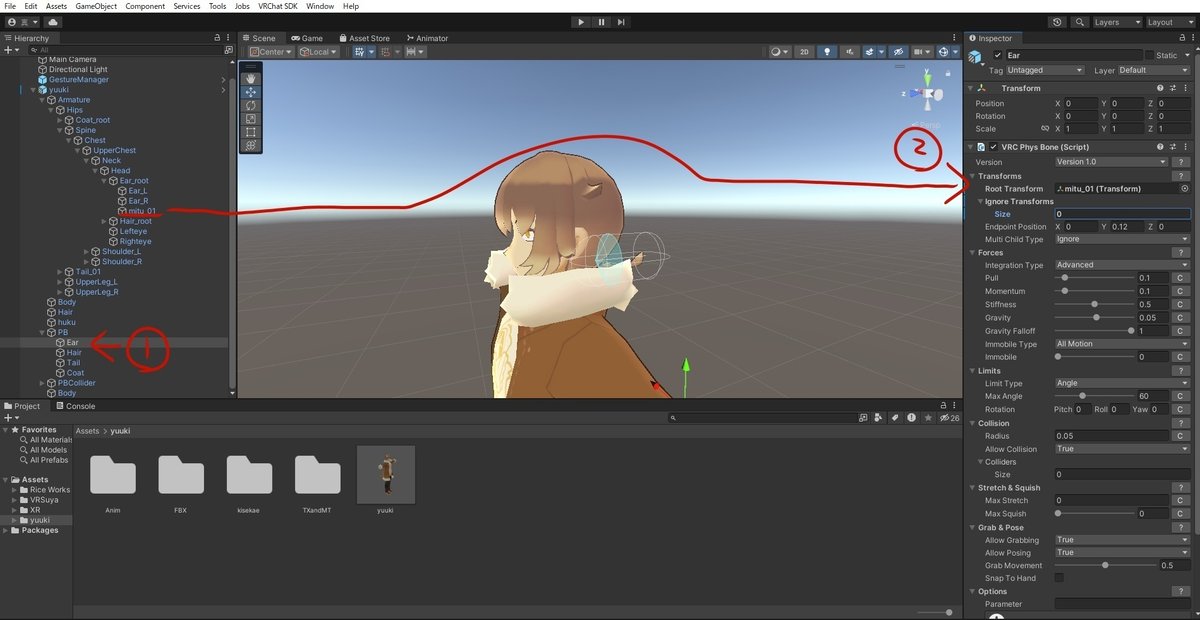Expand the Coat_root tree item
The image size is (1200, 620).
coord(60,120)
